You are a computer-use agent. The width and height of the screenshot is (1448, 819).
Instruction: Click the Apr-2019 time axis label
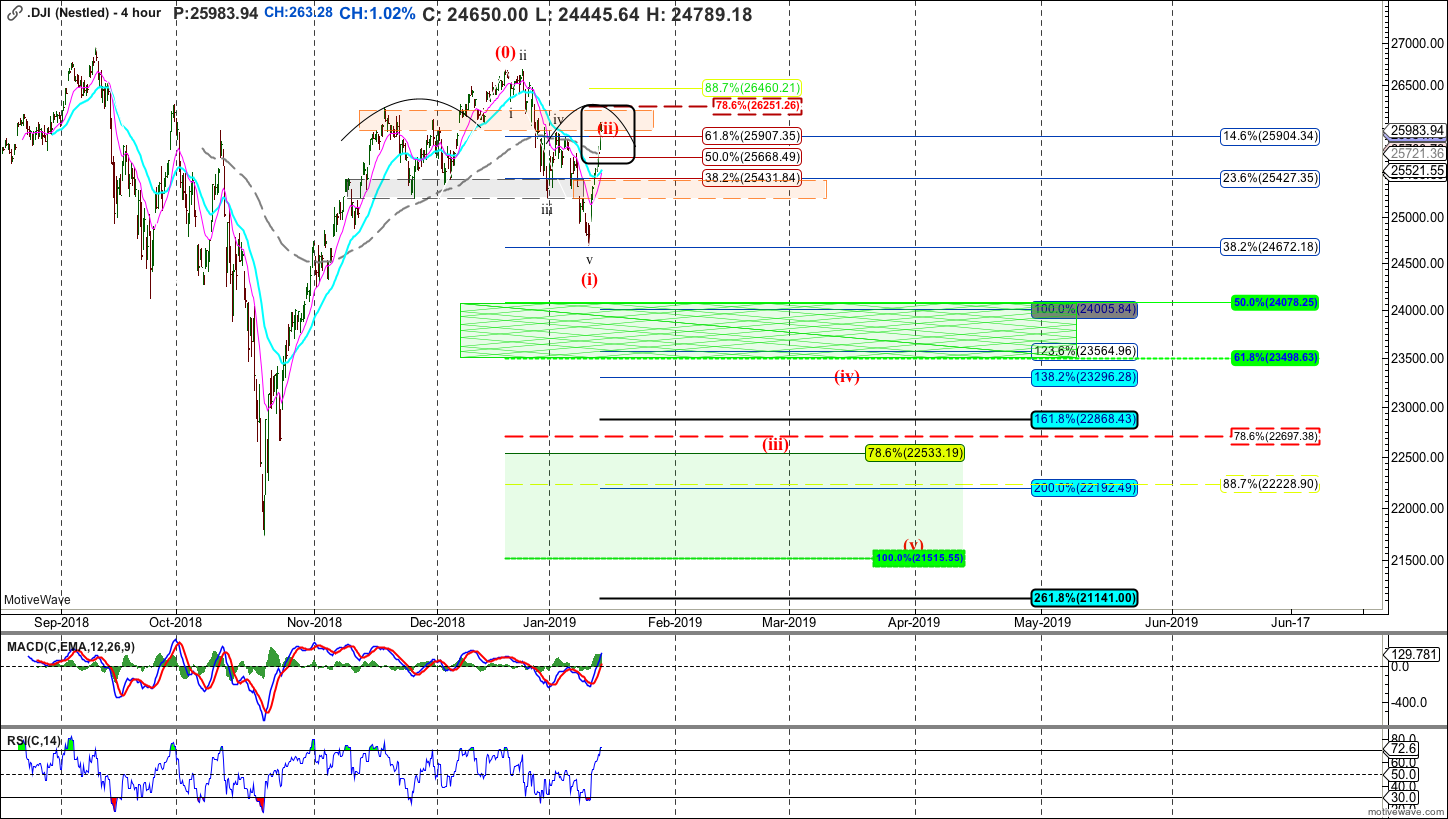[x=914, y=622]
